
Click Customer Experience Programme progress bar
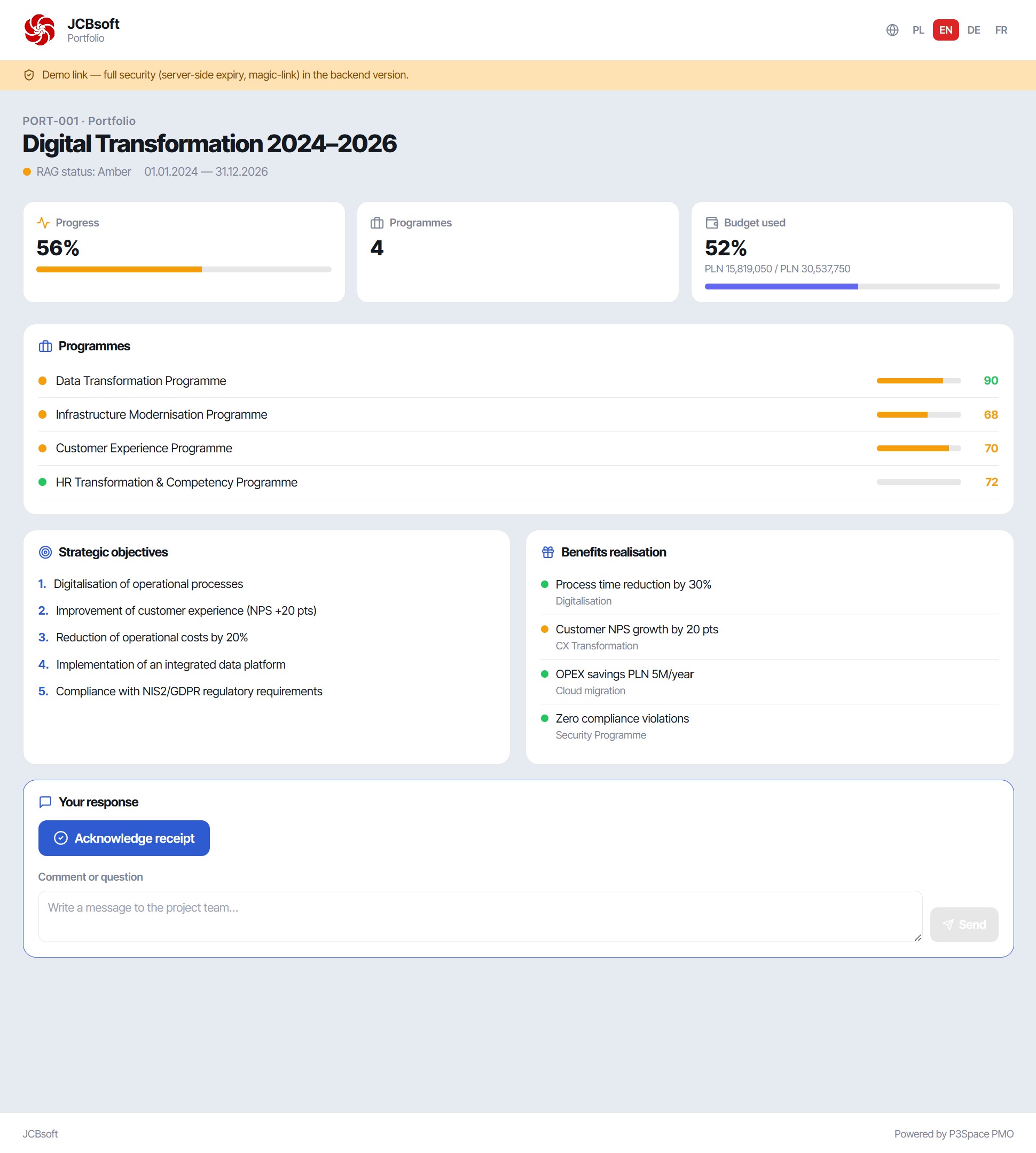pyautogui.click(x=918, y=449)
